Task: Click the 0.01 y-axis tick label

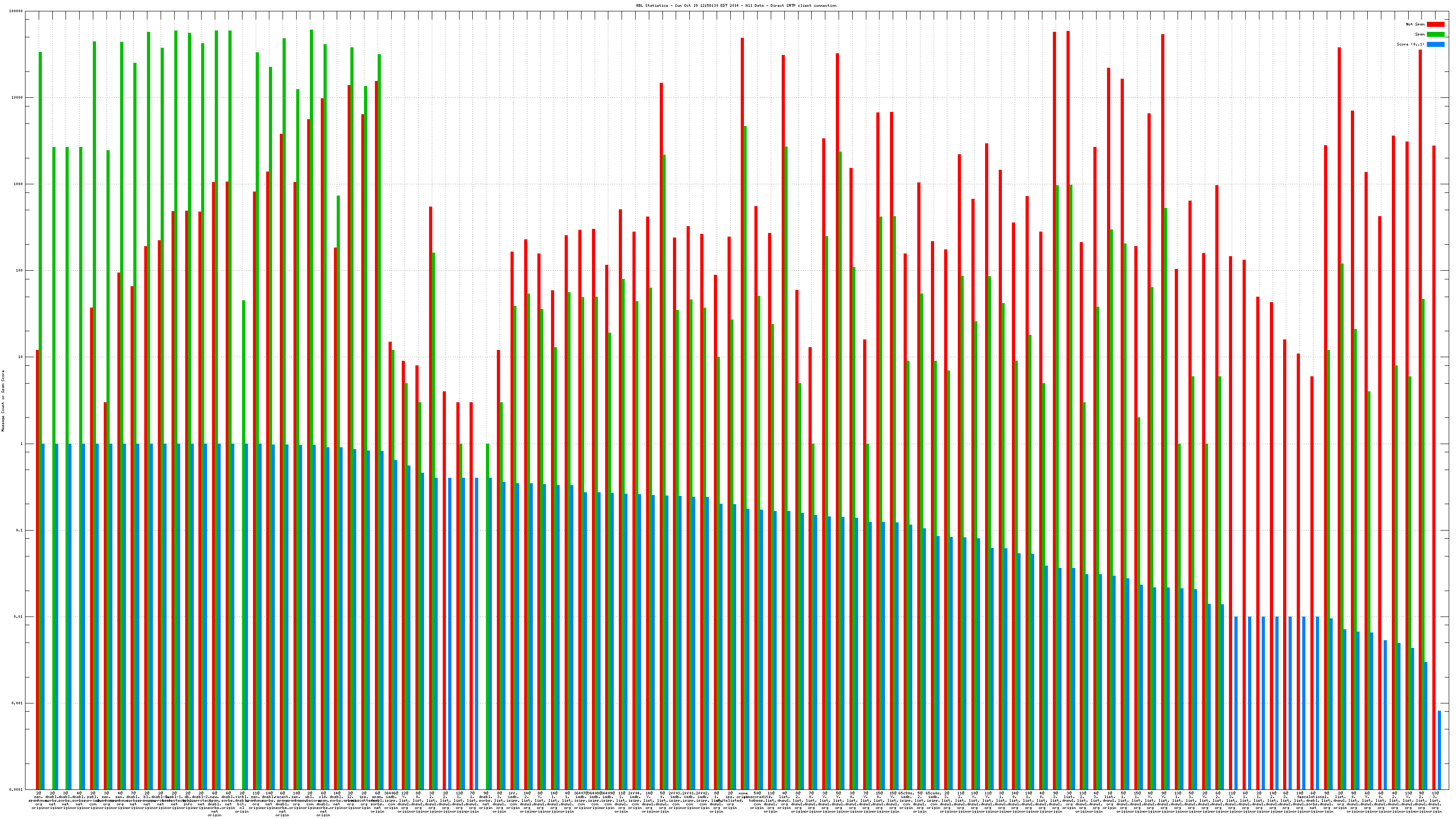Action: point(19,617)
